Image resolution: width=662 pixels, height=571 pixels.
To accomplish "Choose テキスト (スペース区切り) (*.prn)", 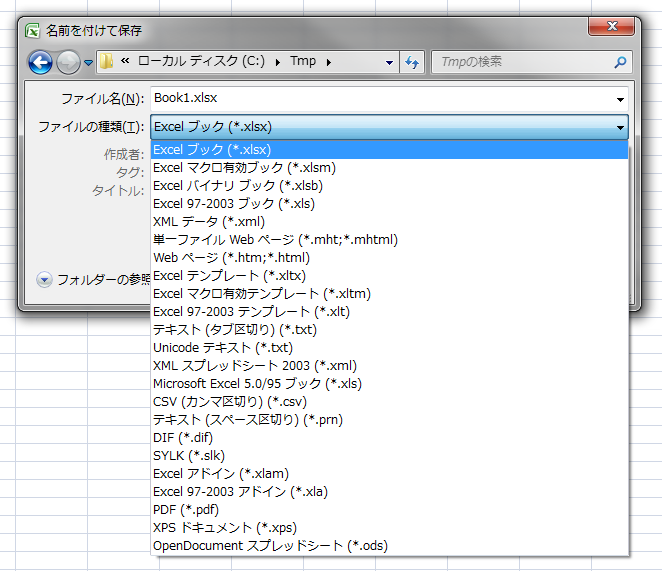I will pyautogui.click(x=389, y=420).
